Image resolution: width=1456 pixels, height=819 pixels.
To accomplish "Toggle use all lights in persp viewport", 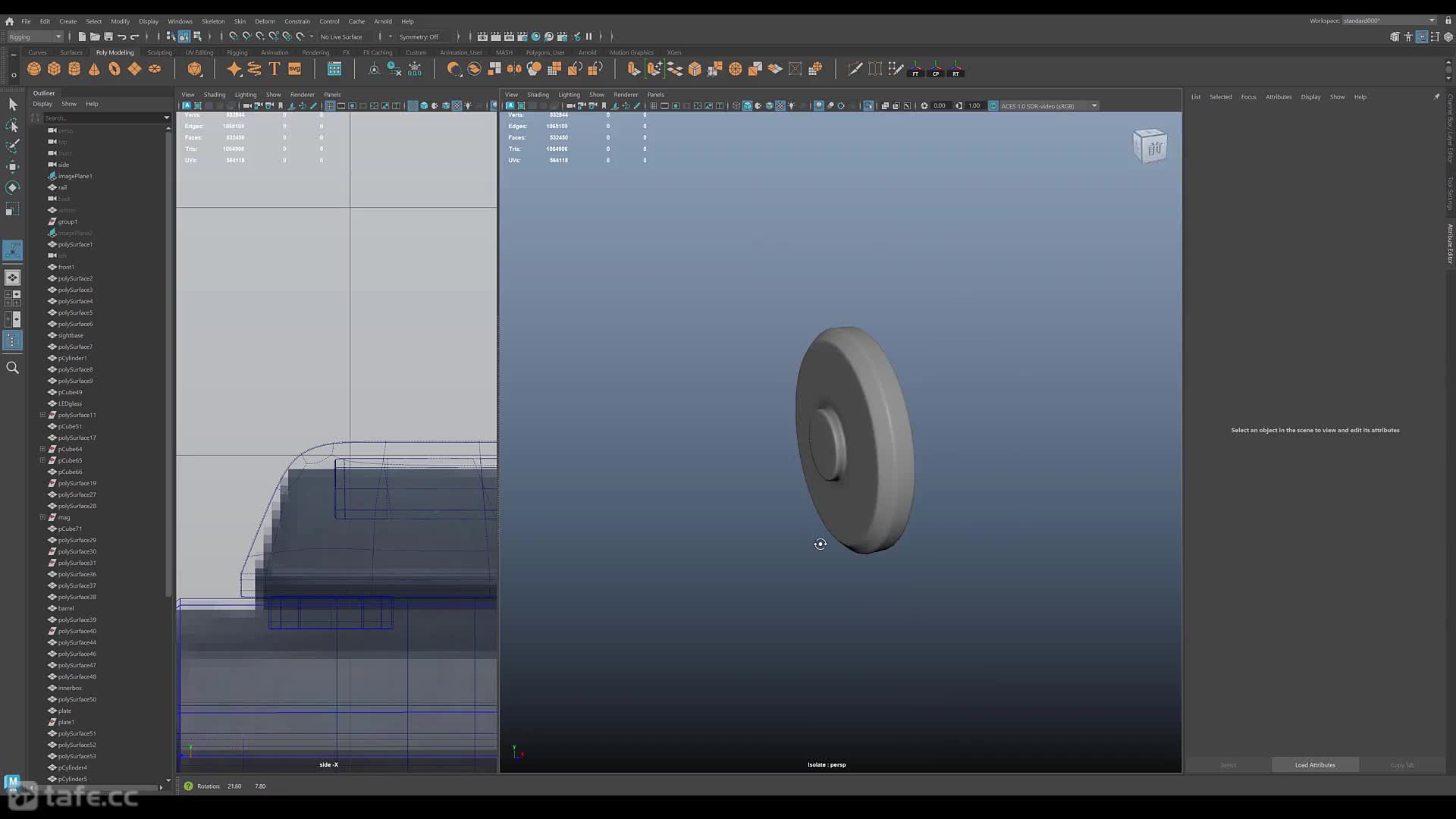I will (x=792, y=106).
